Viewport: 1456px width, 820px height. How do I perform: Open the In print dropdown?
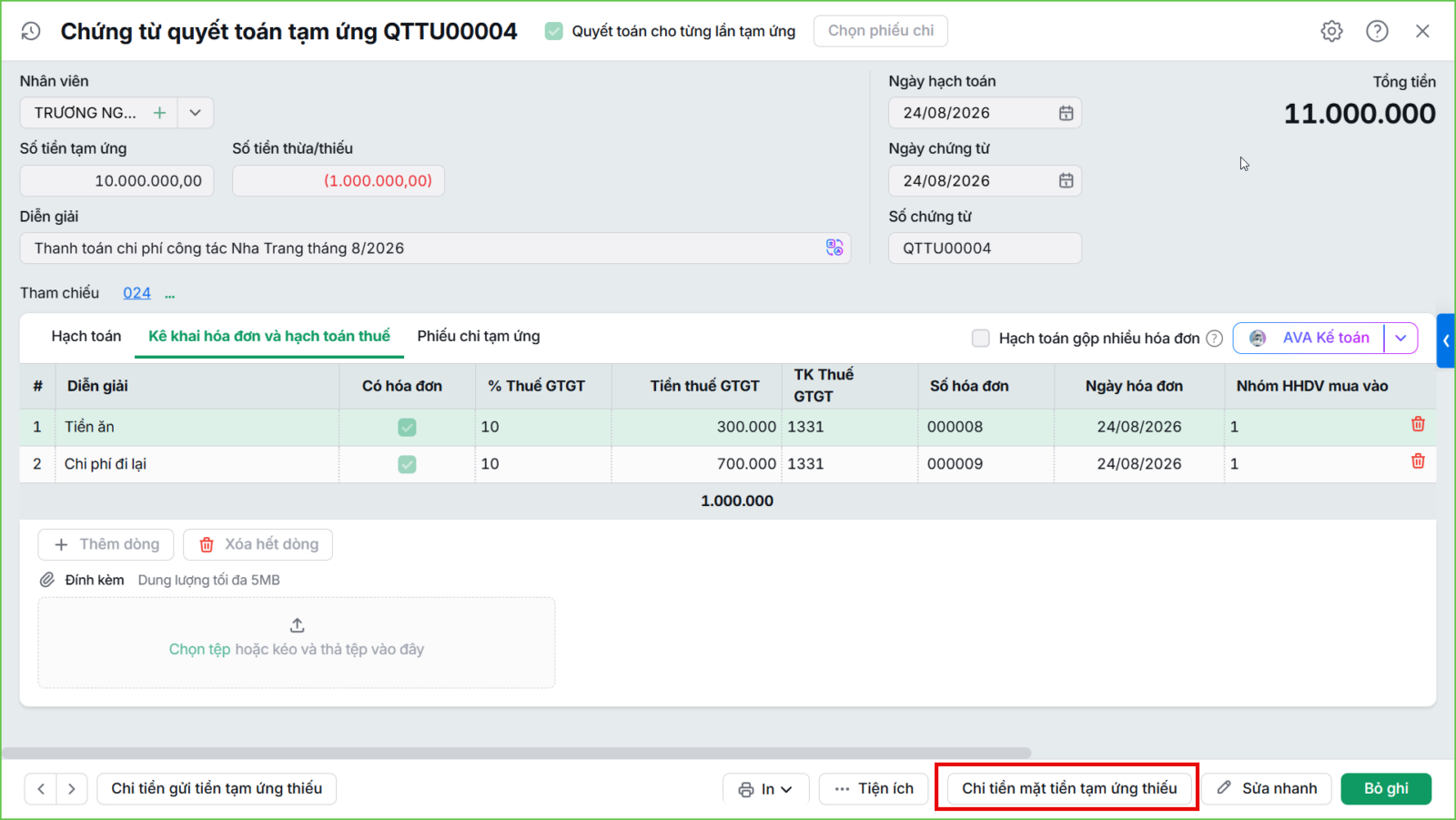pos(766,789)
